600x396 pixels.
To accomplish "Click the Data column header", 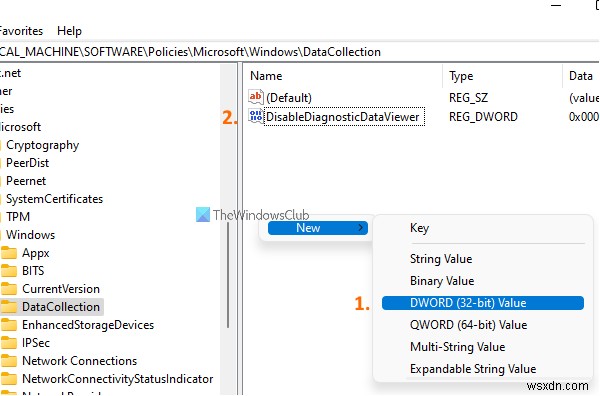I will tap(581, 76).
